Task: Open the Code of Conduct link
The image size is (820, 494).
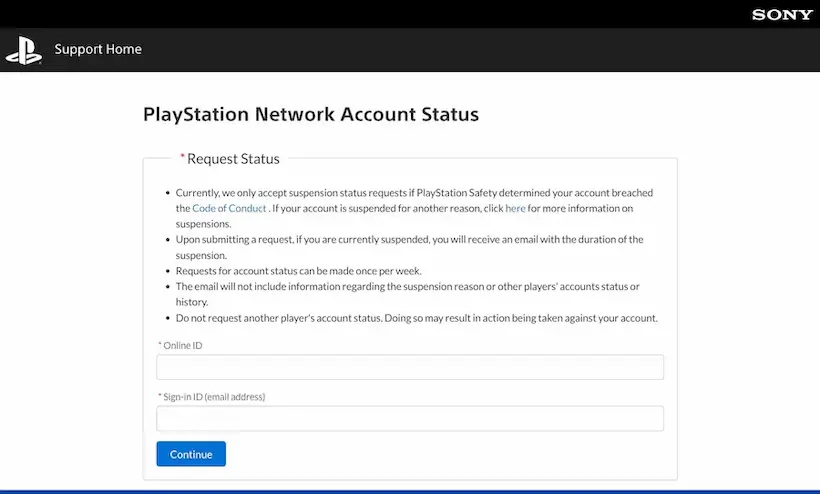Action: pos(229,208)
